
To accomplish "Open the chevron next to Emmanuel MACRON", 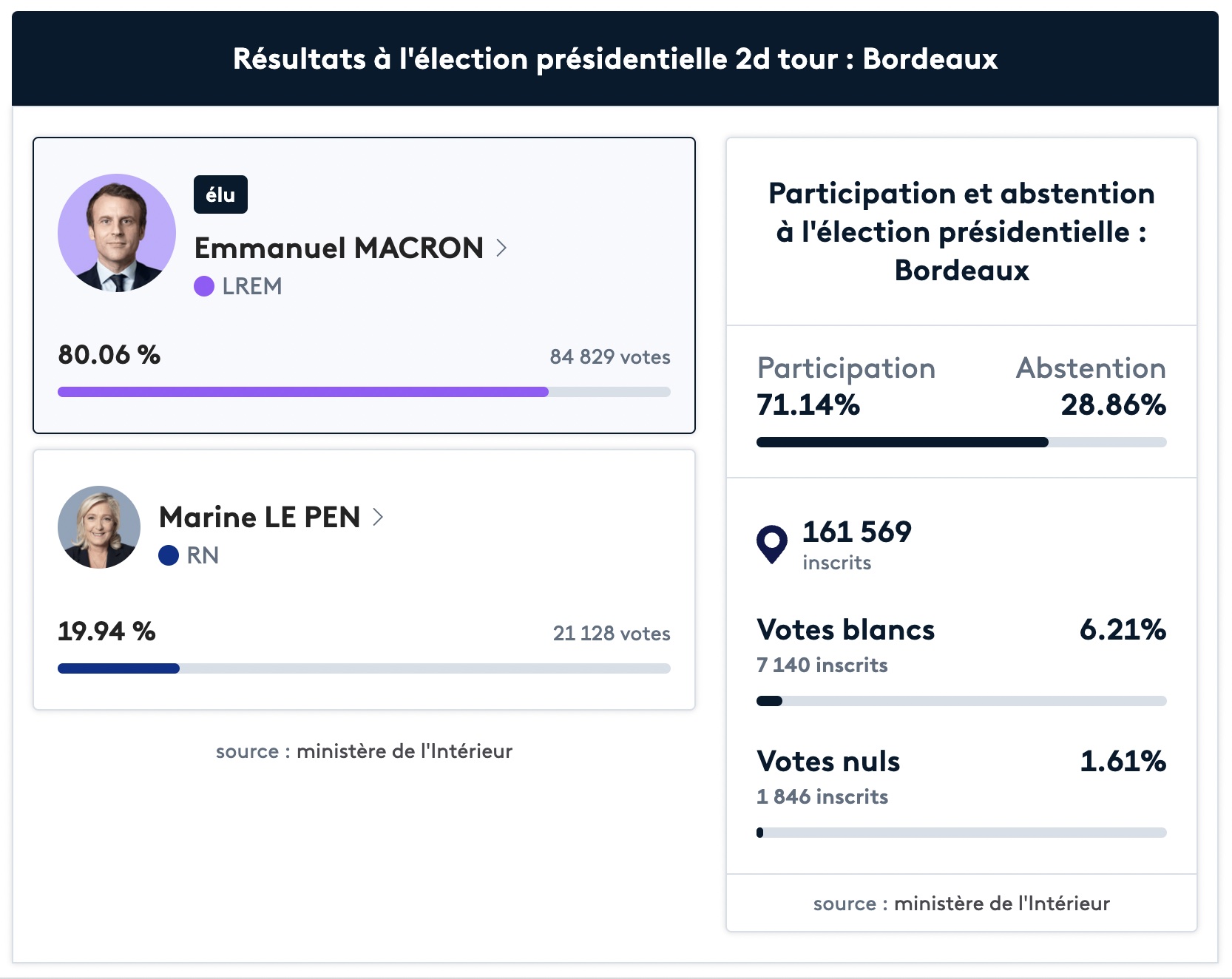I will [501, 248].
